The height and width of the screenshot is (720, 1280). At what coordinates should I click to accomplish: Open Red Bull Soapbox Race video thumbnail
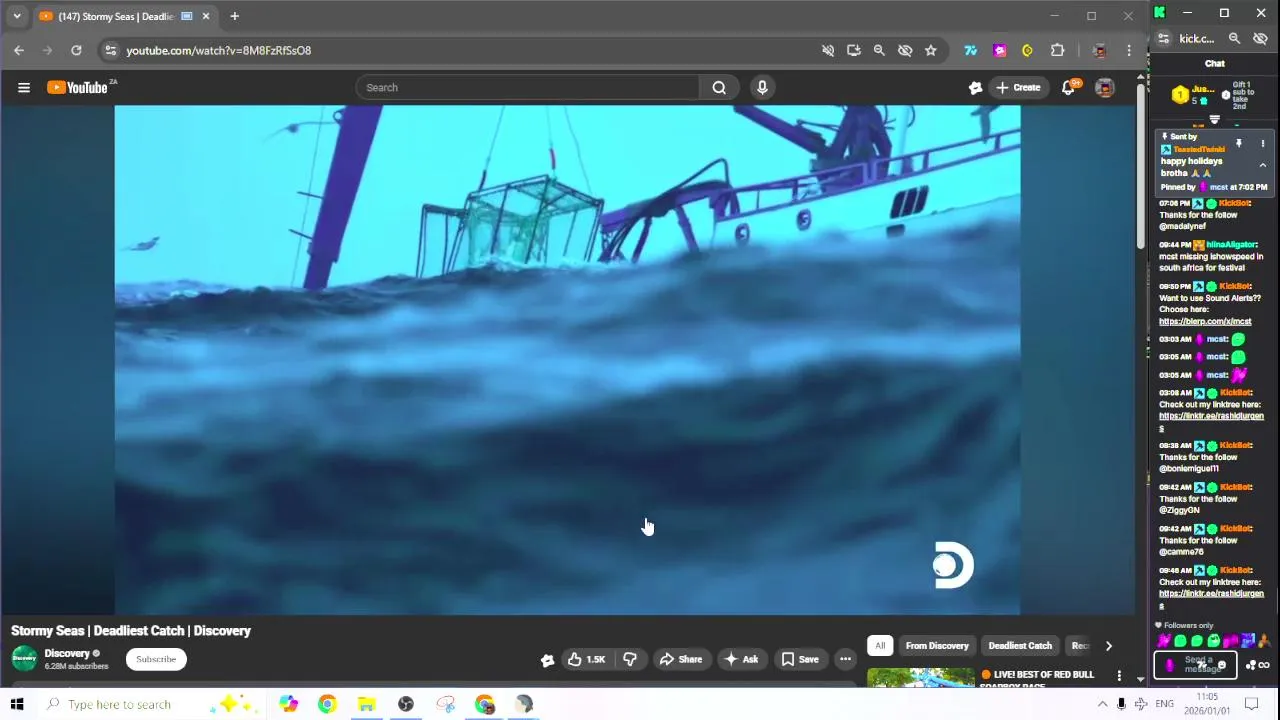[920, 678]
